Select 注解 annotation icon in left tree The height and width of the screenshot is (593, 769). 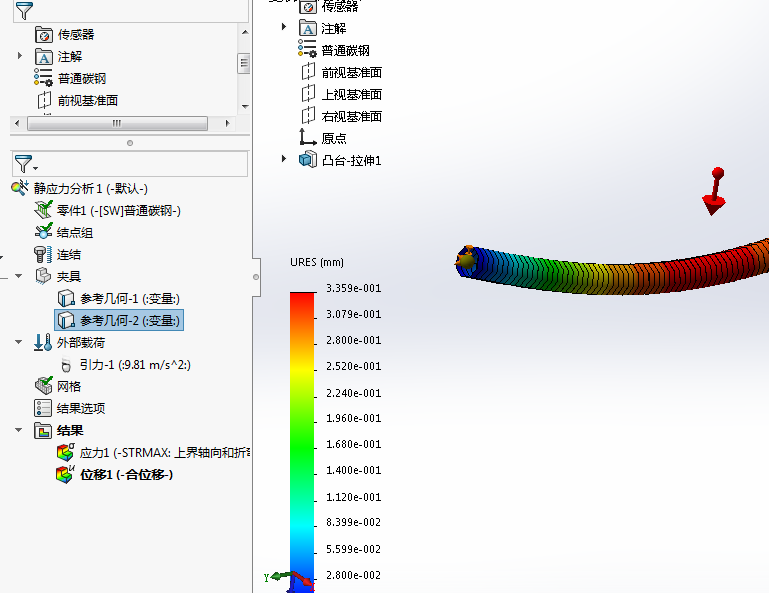(x=44, y=56)
